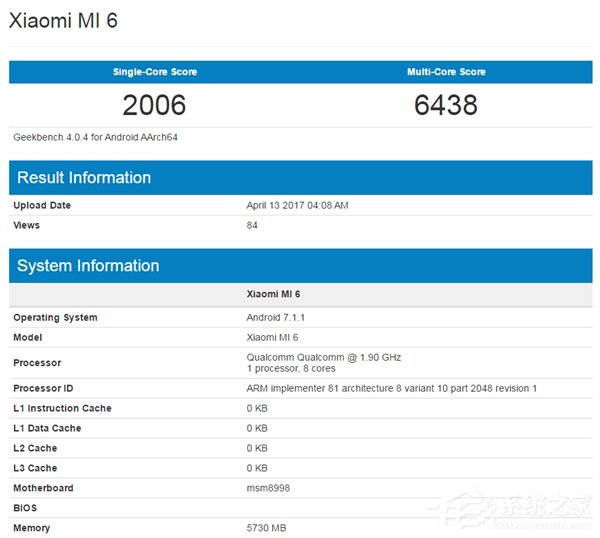Select the Processor ID label
This screenshot has height=538, width=600.
(43, 388)
